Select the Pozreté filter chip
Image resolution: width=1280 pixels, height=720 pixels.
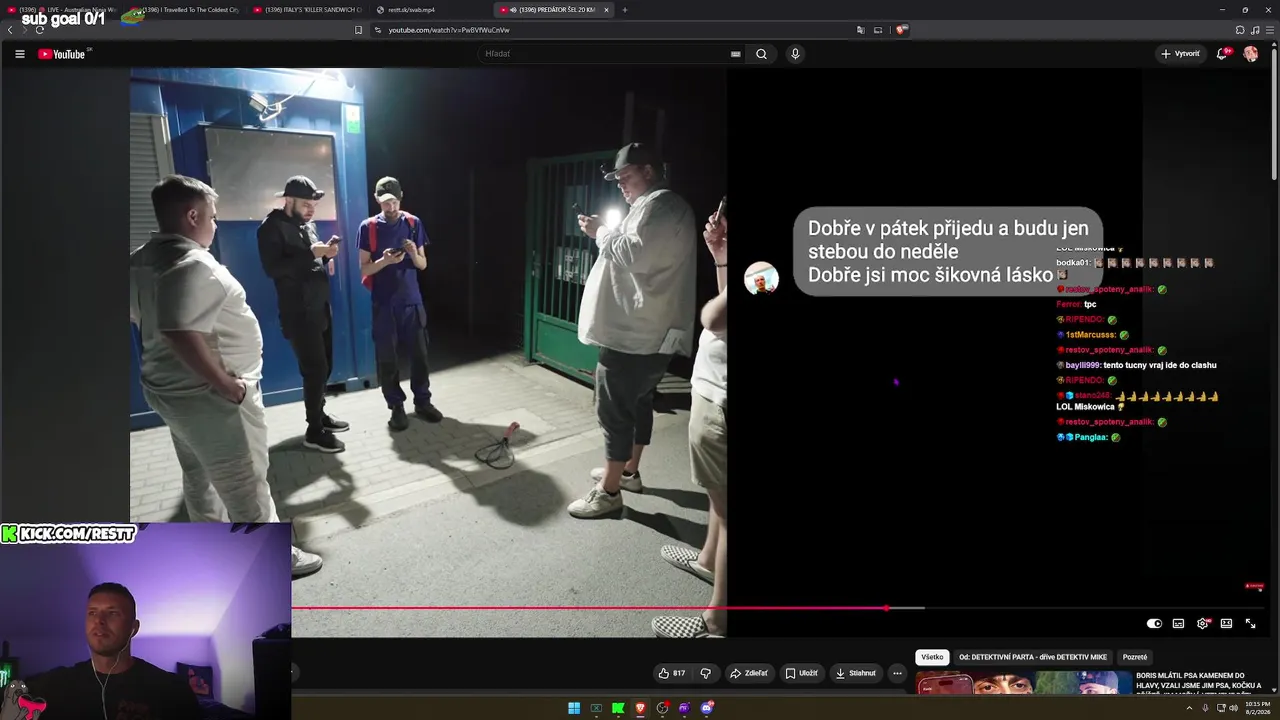(x=1135, y=657)
